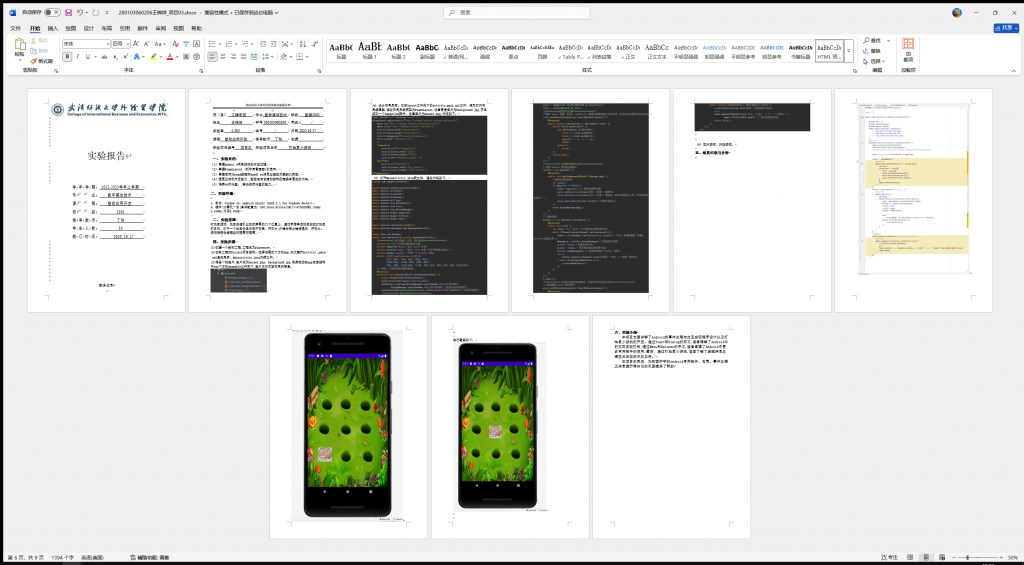Switch to print layout view in status bar
This screenshot has width=1024, height=565.
point(925,557)
